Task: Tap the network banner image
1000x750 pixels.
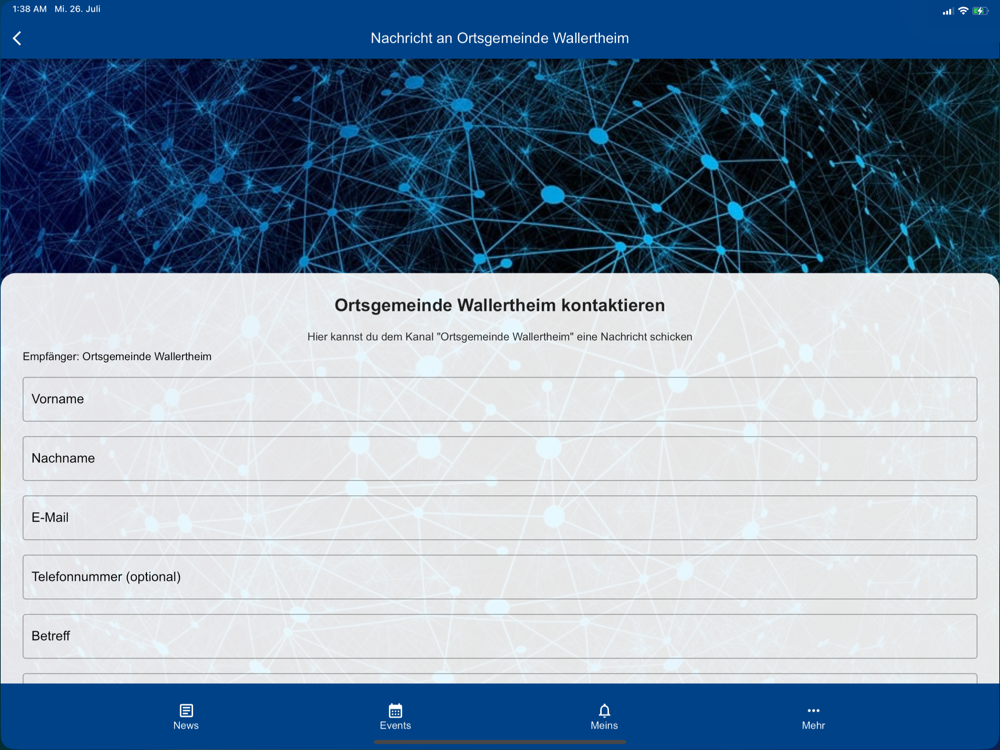Action: pos(500,166)
